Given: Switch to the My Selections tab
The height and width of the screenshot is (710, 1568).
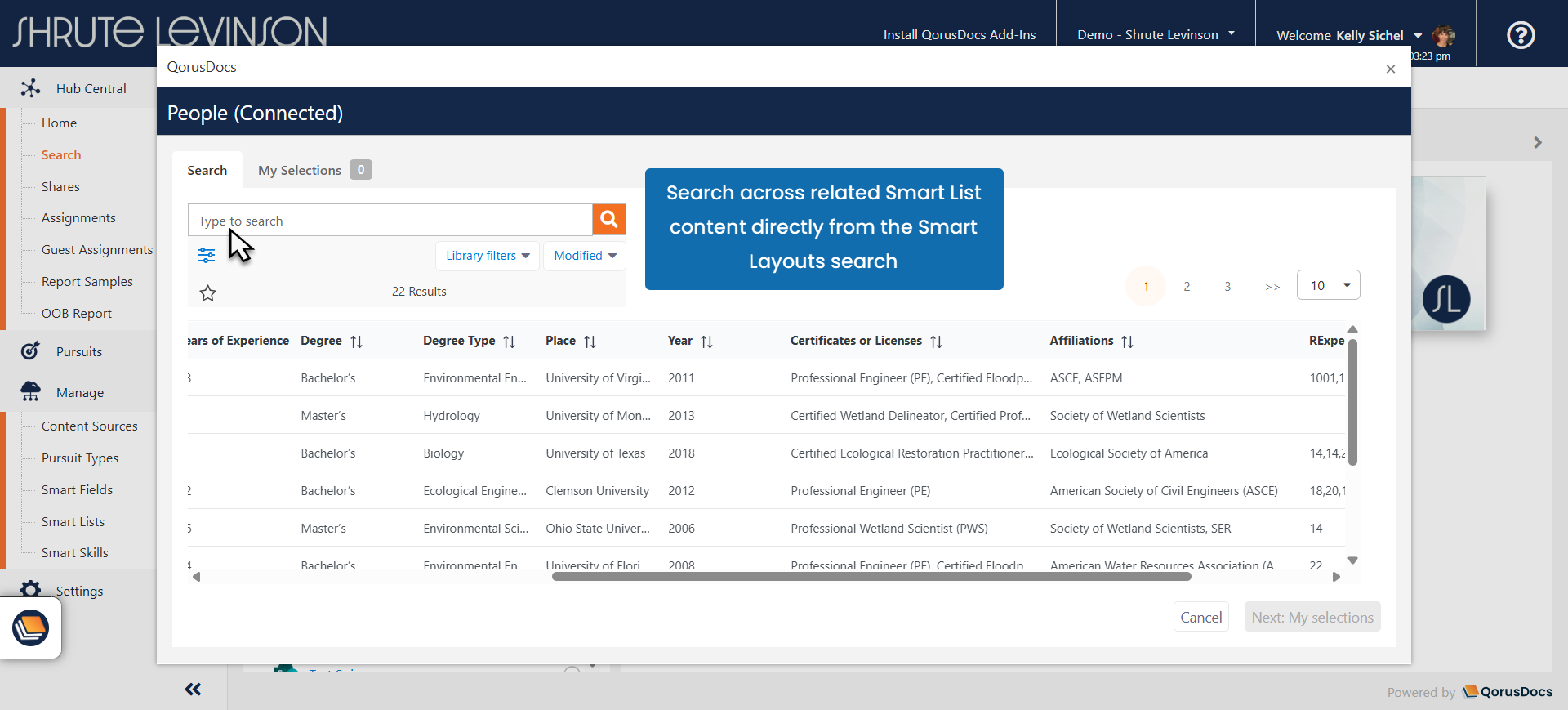Looking at the screenshot, I should pyautogui.click(x=315, y=170).
